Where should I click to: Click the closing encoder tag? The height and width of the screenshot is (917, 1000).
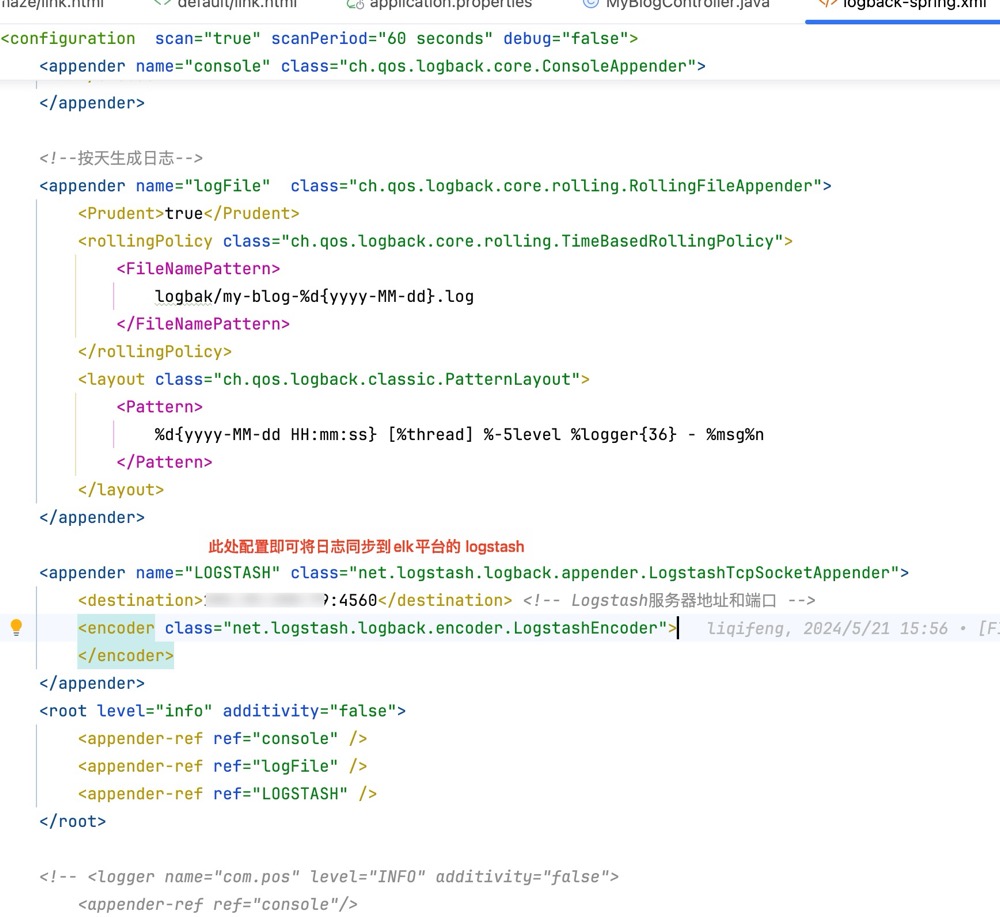[x=126, y=656]
